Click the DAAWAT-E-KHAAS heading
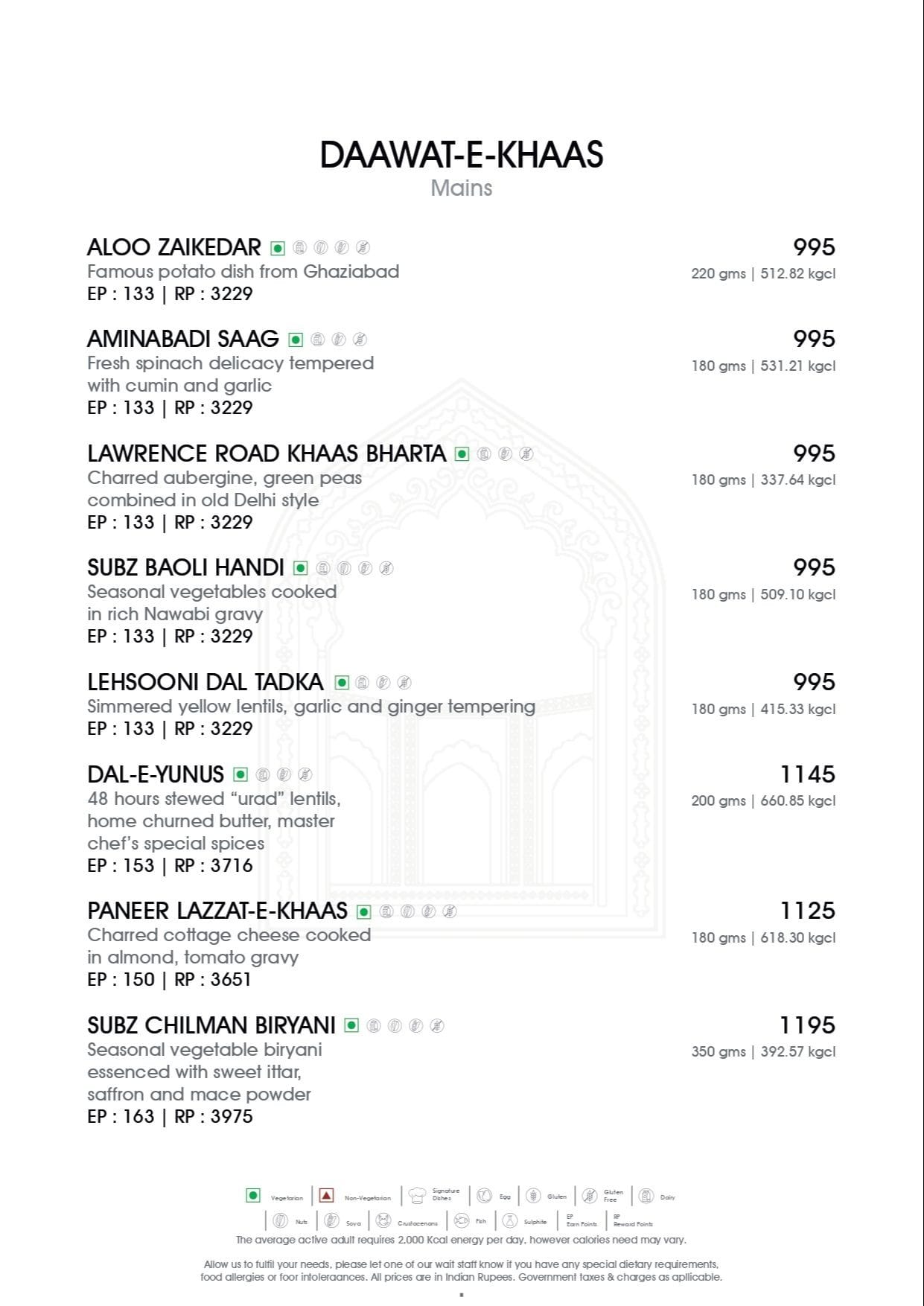The image size is (924, 1306). tap(461, 155)
